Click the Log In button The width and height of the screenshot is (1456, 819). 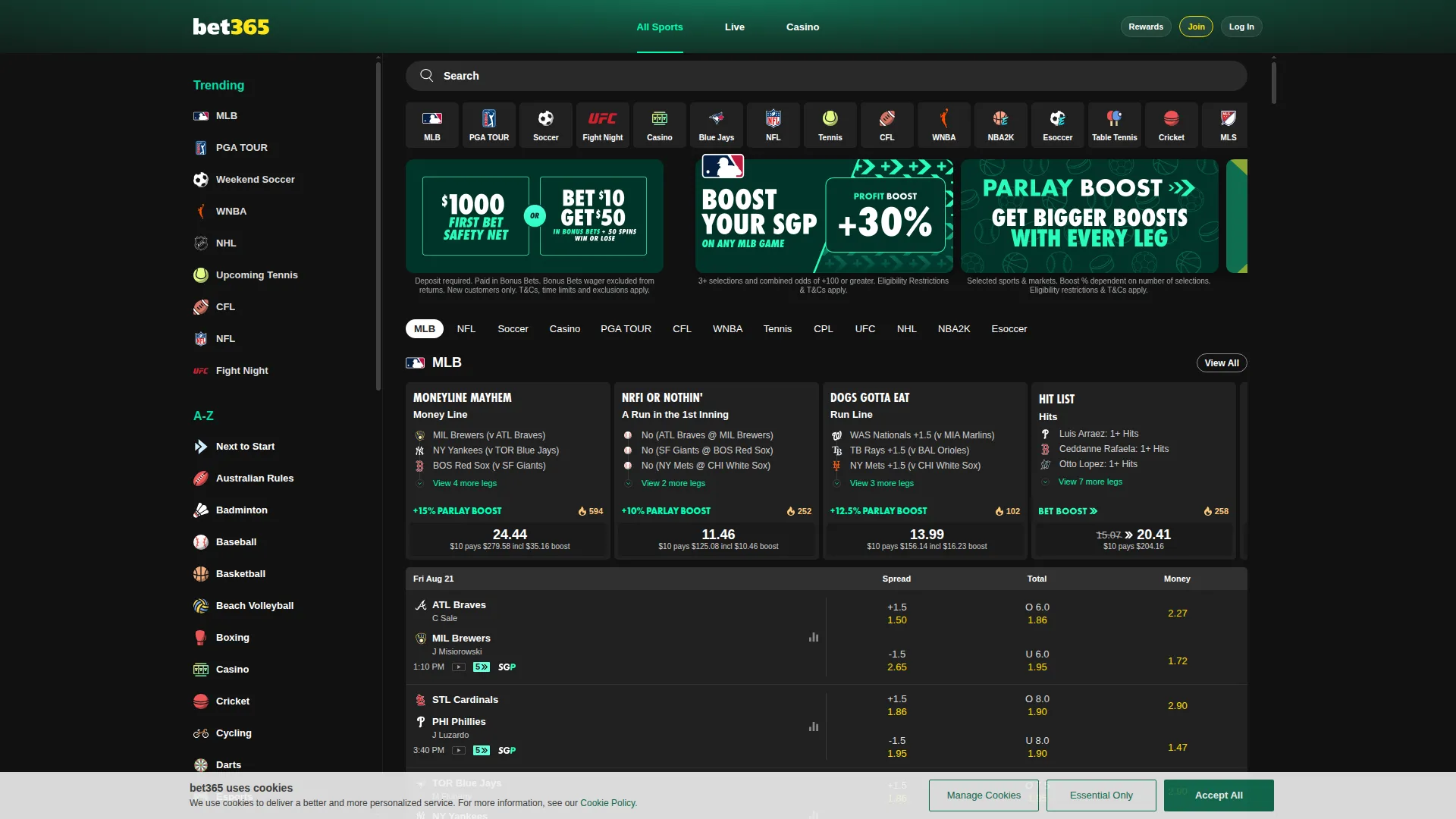pyautogui.click(x=1241, y=27)
